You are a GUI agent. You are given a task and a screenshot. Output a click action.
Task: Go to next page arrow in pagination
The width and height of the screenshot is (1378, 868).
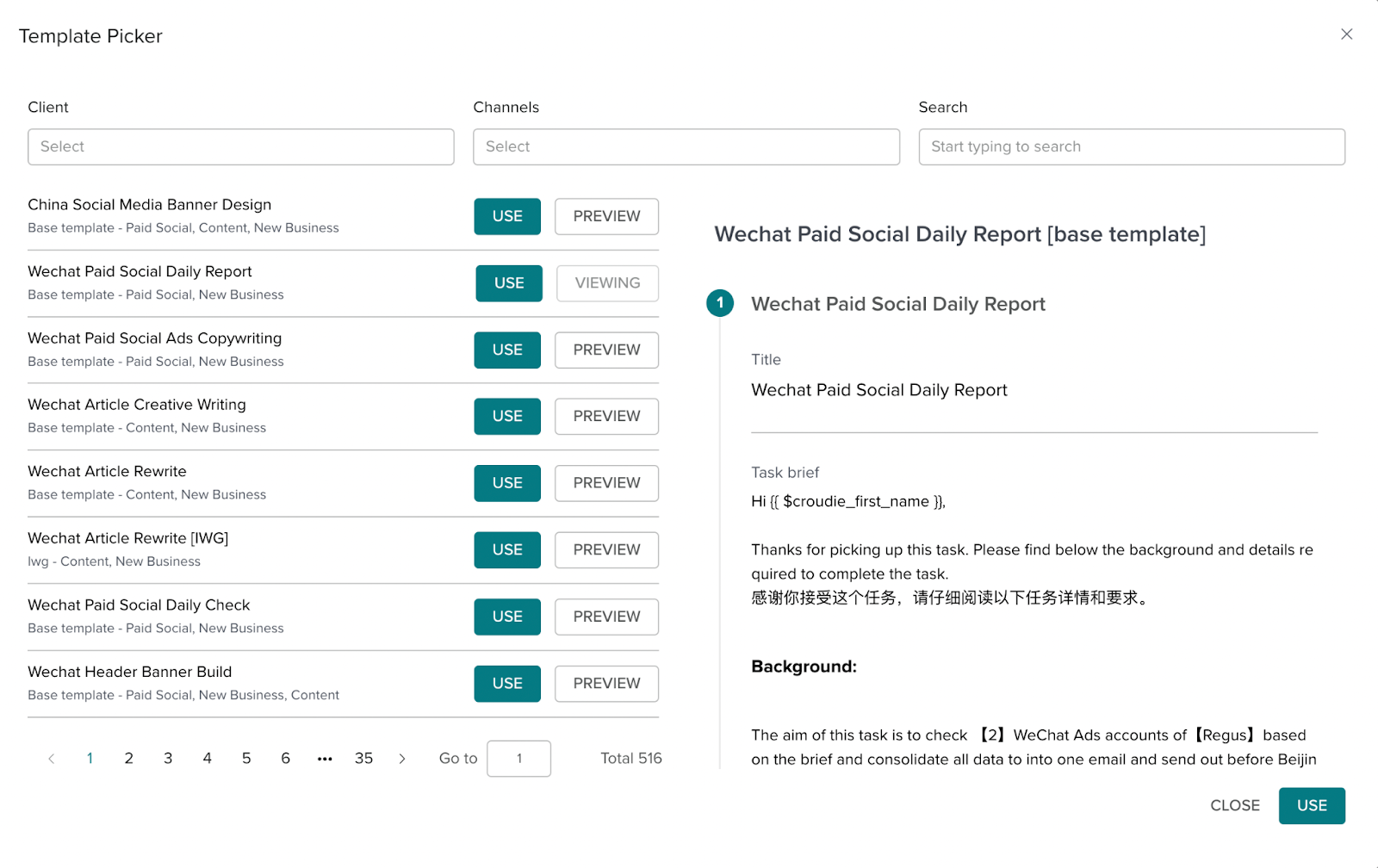402,759
